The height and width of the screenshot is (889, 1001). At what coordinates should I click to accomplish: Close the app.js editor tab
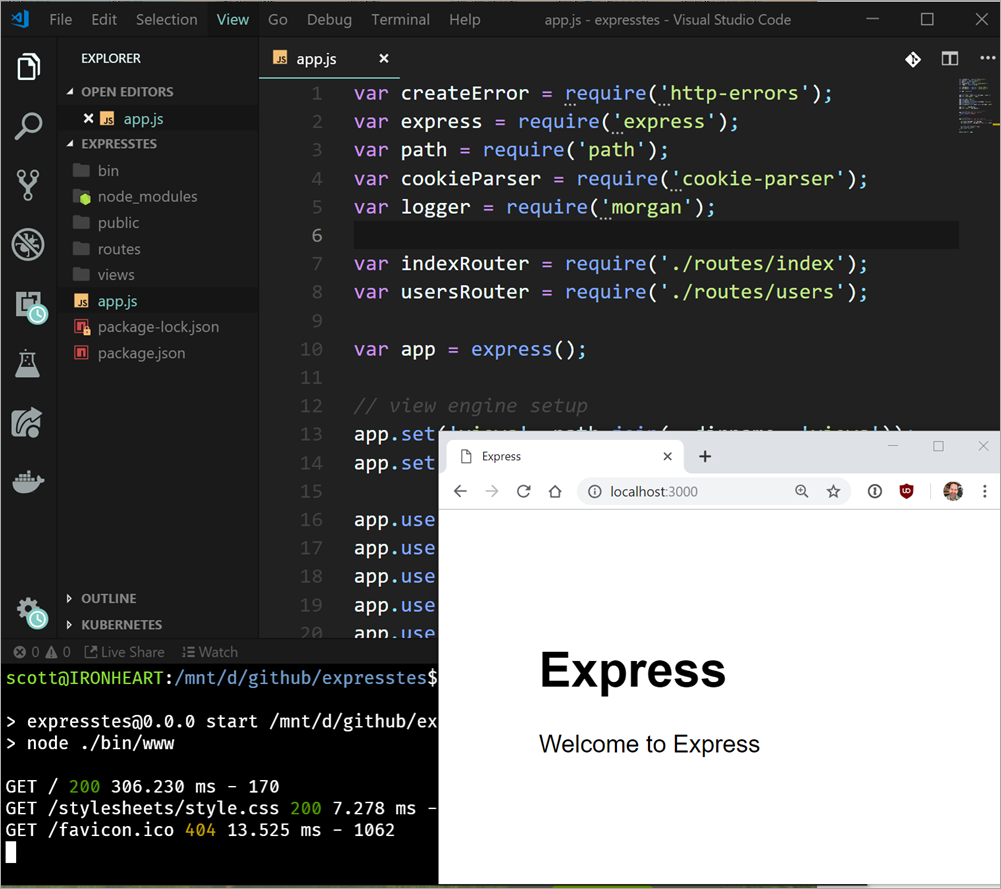(x=384, y=59)
